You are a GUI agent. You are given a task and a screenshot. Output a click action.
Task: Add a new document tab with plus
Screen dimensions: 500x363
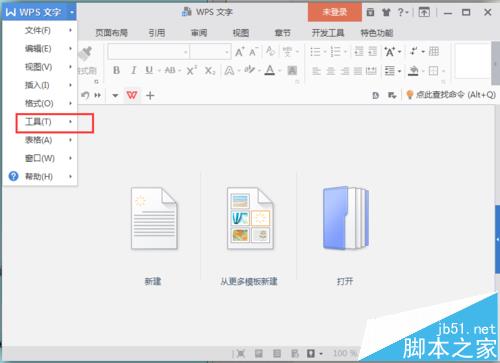click(x=150, y=96)
